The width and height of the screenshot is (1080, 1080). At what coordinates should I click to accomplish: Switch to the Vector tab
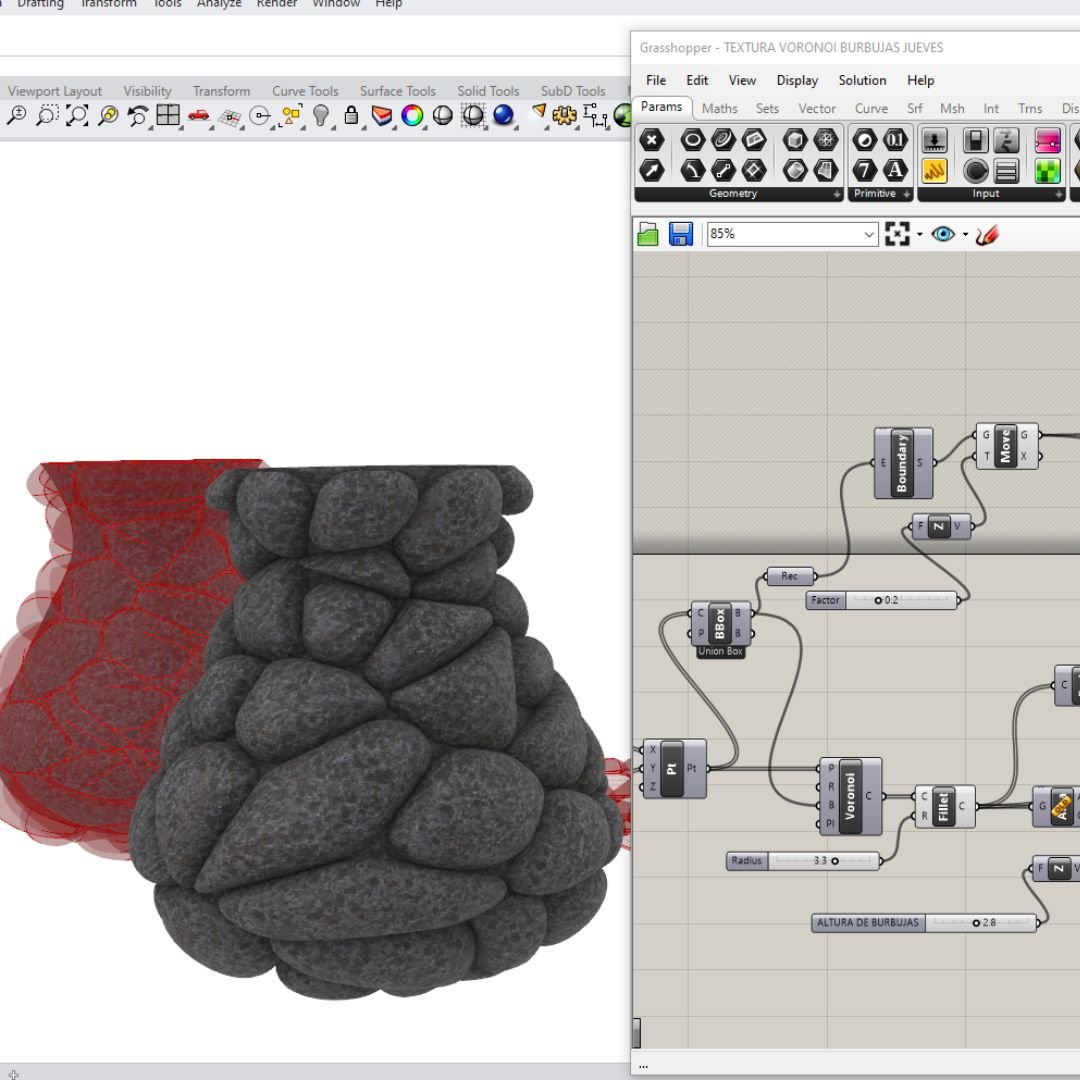point(817,109)
